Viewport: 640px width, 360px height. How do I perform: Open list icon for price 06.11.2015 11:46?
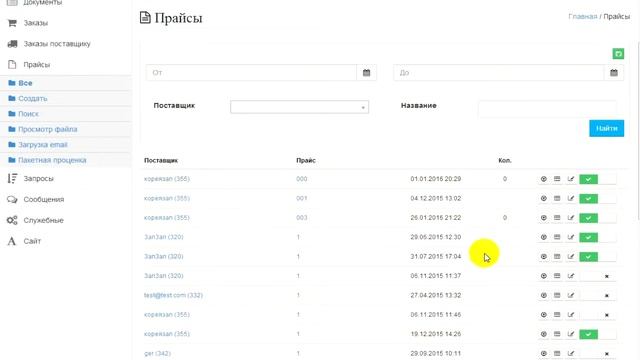557,315
